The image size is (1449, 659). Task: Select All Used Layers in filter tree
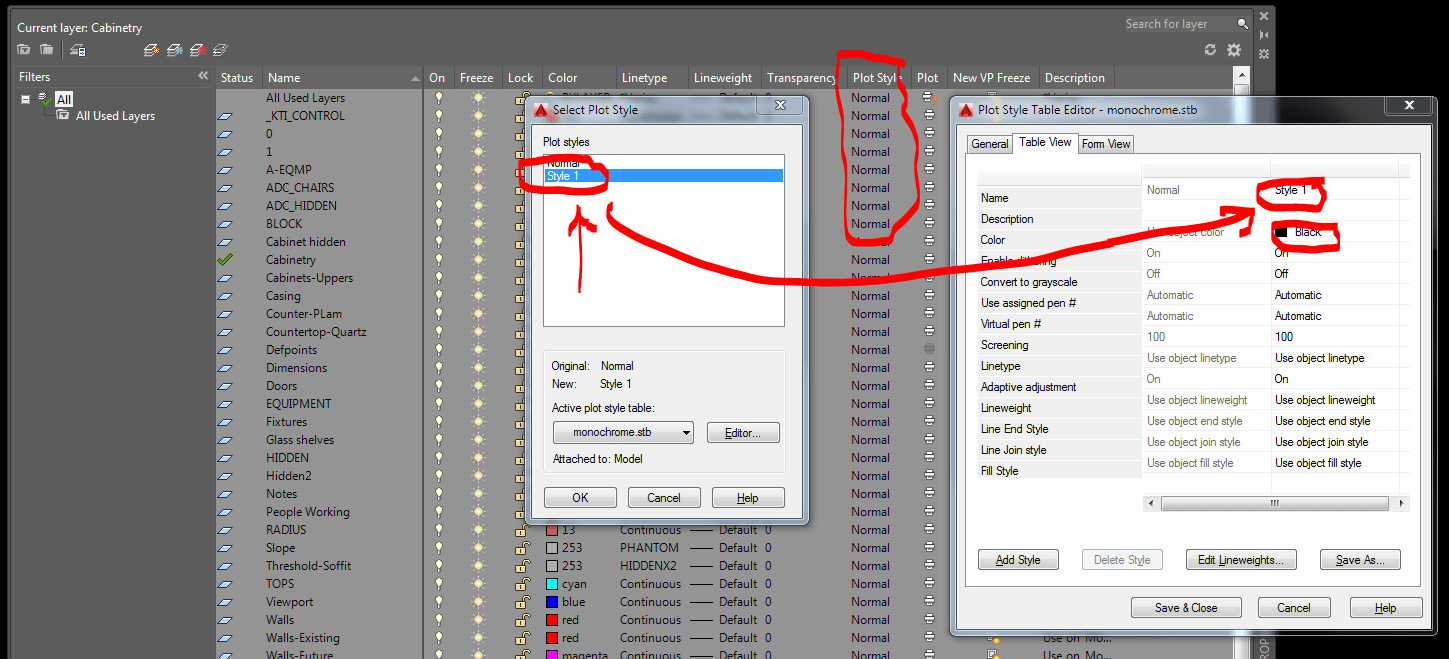click(115, 116)
